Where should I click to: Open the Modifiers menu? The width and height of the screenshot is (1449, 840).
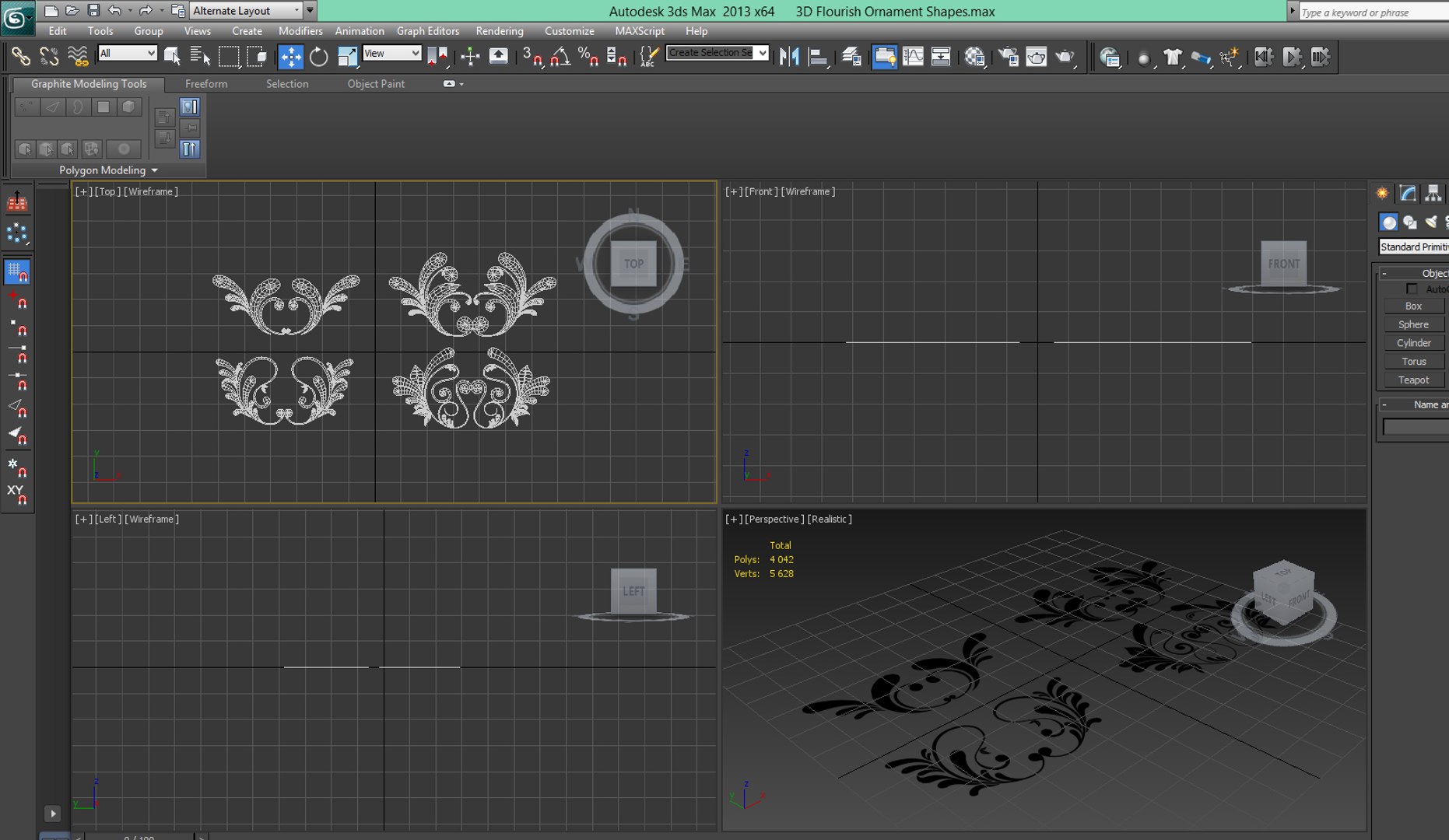(300, 31)
